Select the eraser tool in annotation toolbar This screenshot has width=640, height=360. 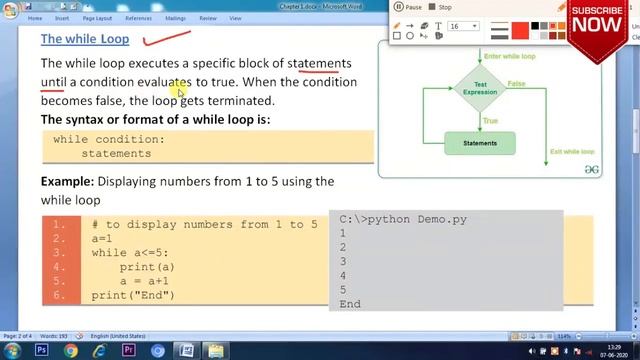pyautogui.click(x=424, y=26)
